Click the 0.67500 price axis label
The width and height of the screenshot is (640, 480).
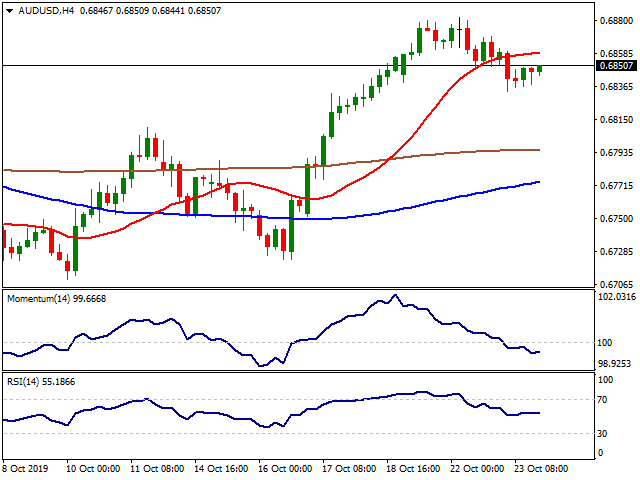pos(616,219)
